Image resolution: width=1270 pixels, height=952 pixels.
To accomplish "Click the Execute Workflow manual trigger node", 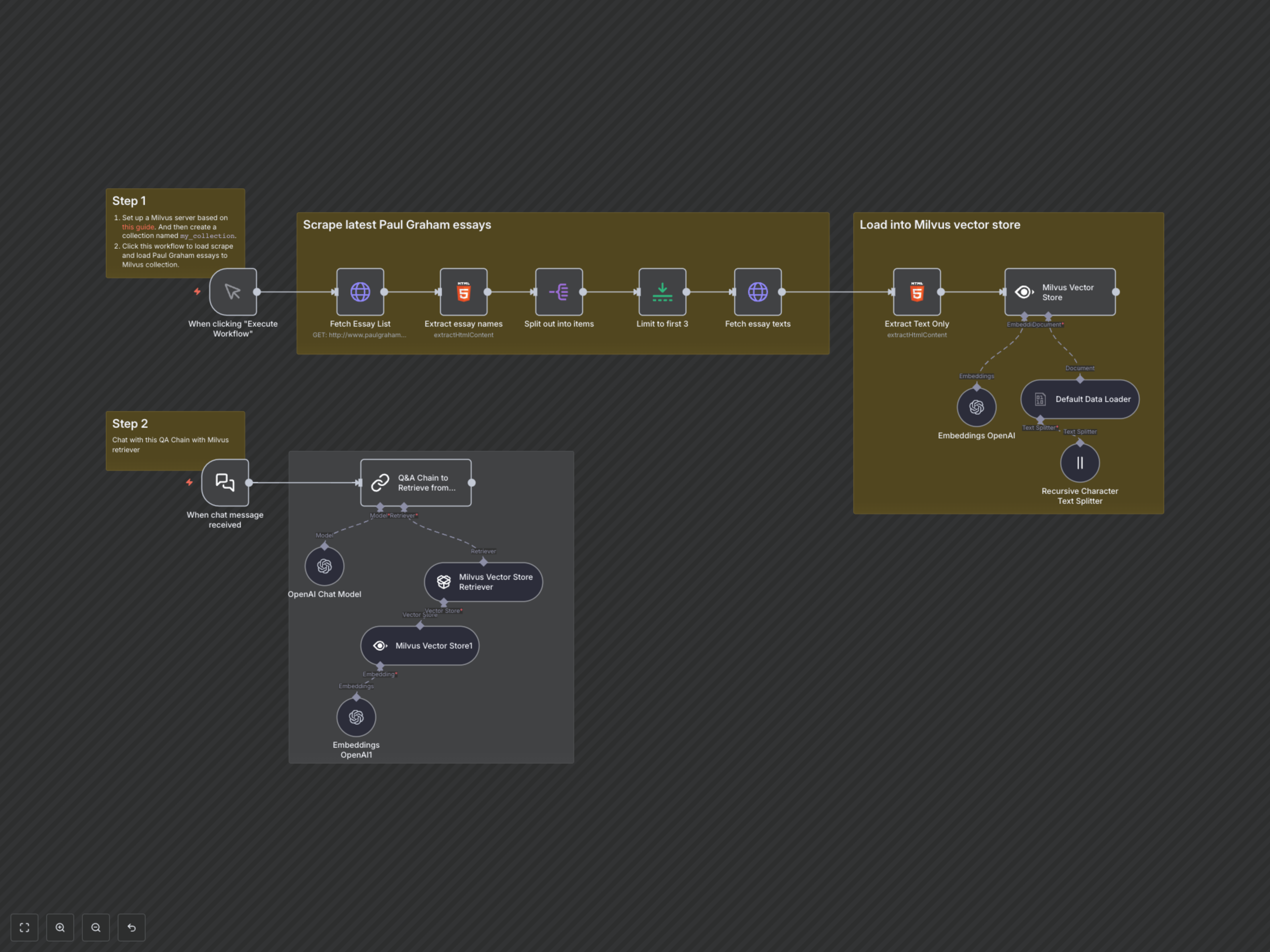I will point(233,292).
